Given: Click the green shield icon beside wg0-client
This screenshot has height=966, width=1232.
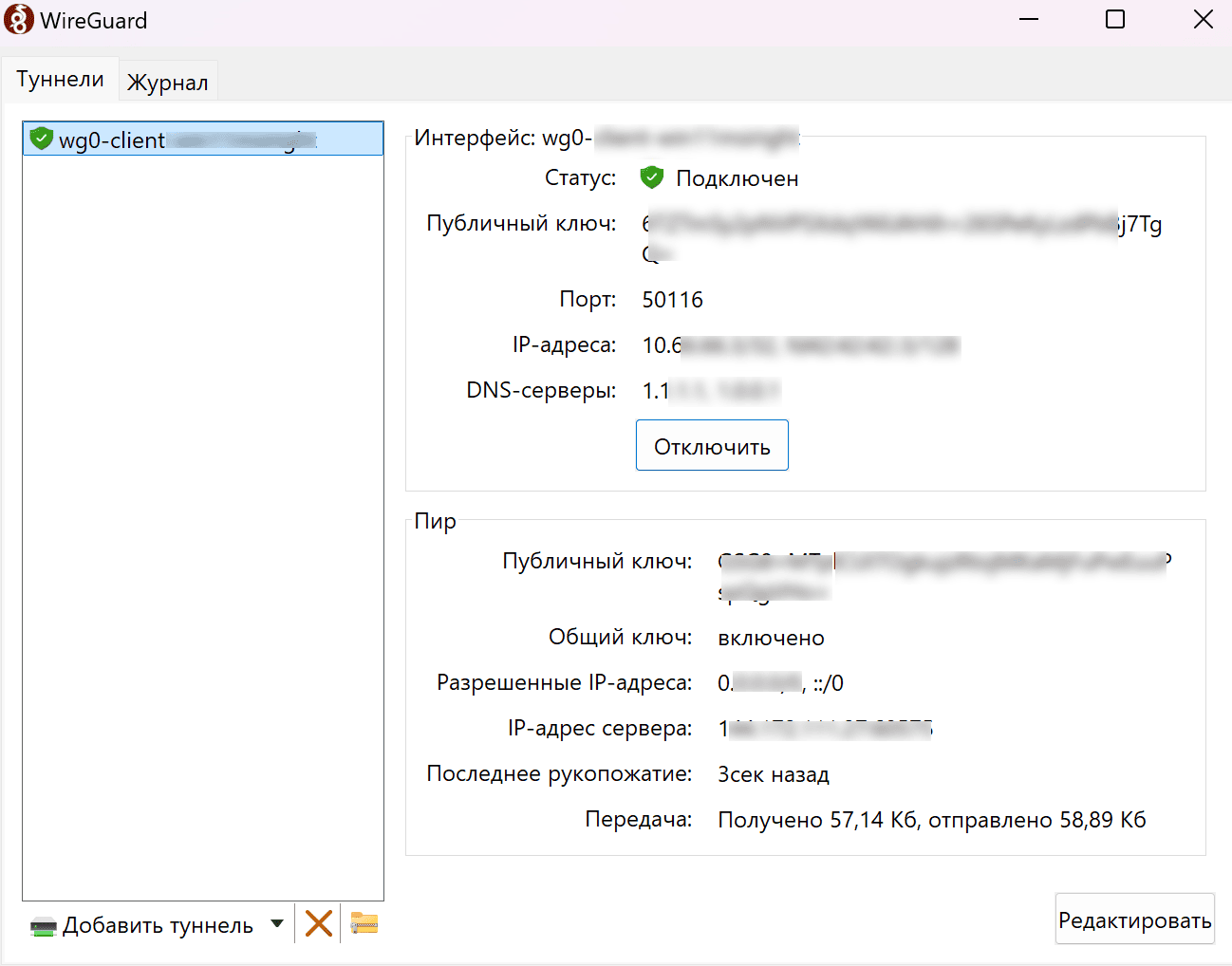Looking at the screenshot, I should pos(41,139).
